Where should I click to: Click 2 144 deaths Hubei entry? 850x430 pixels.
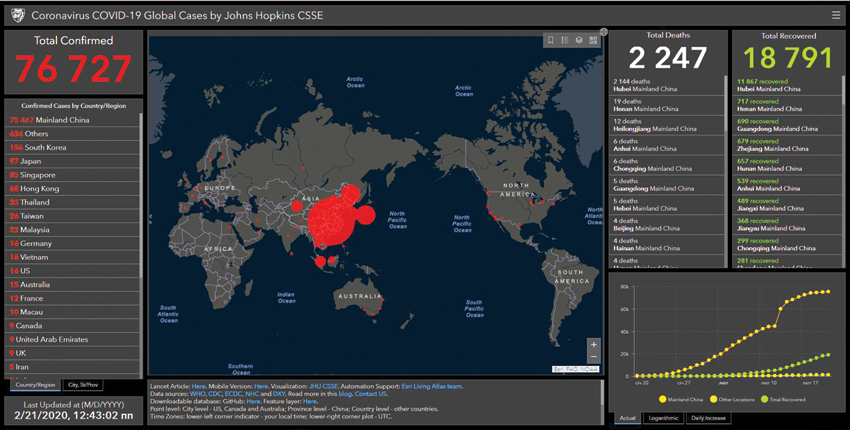point(666,85)
